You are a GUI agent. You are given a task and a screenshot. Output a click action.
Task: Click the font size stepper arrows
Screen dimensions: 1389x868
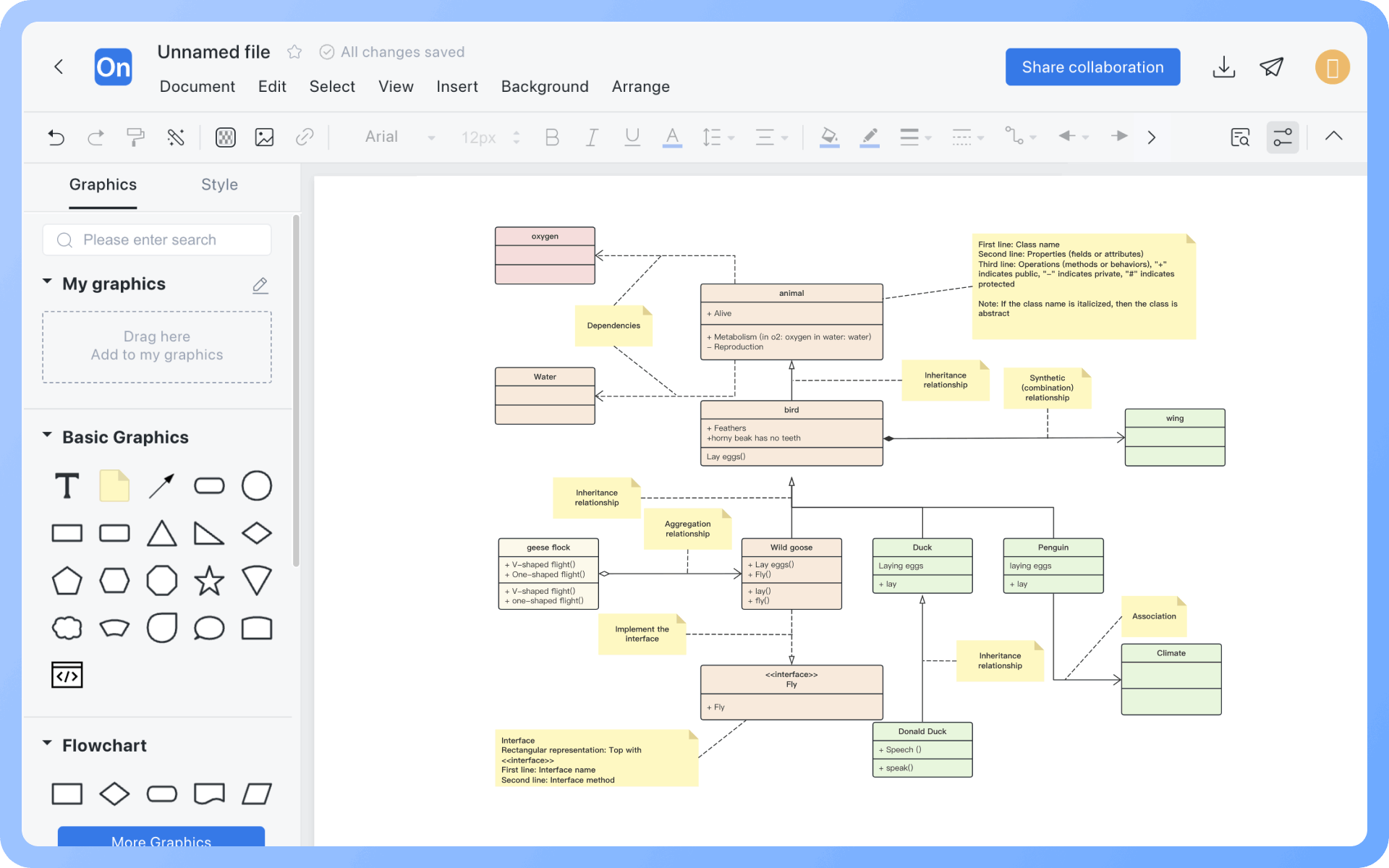(517, 137)
